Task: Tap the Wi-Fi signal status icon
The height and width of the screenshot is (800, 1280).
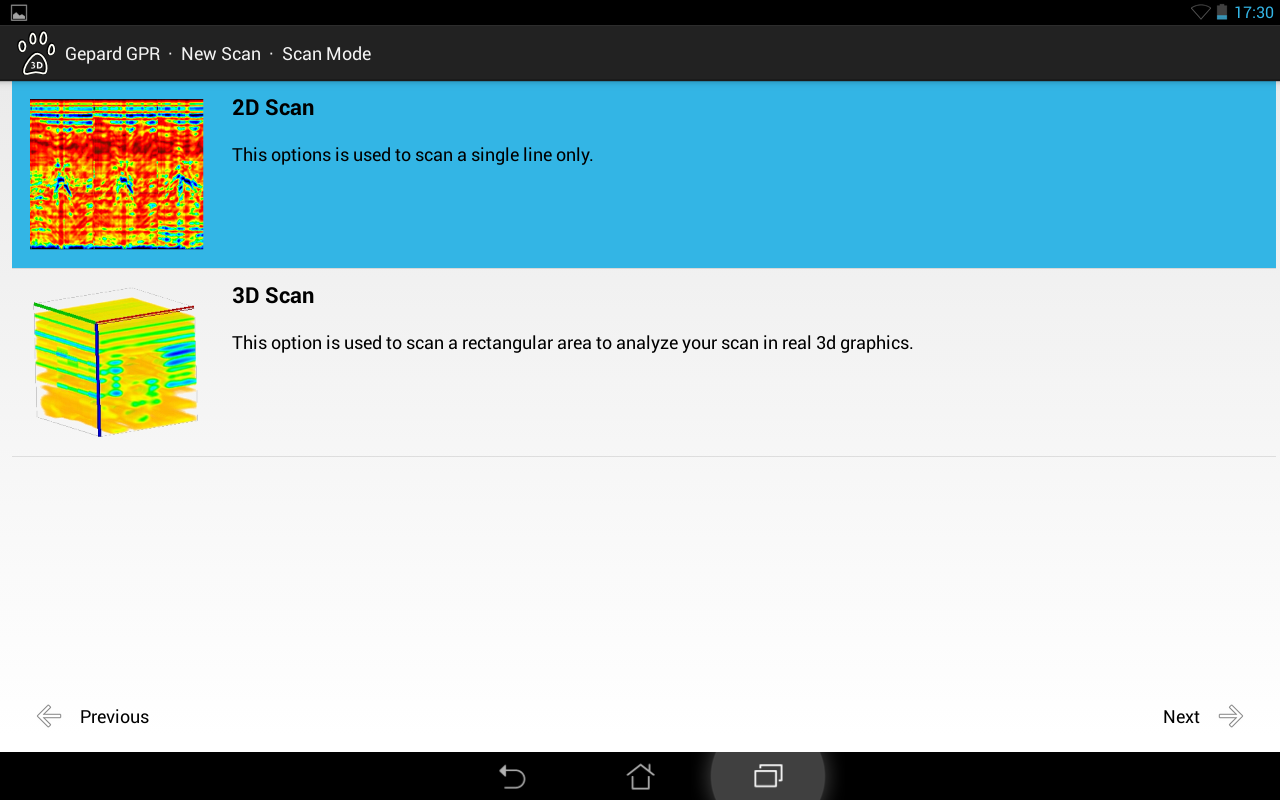Action: (1201, 12)
